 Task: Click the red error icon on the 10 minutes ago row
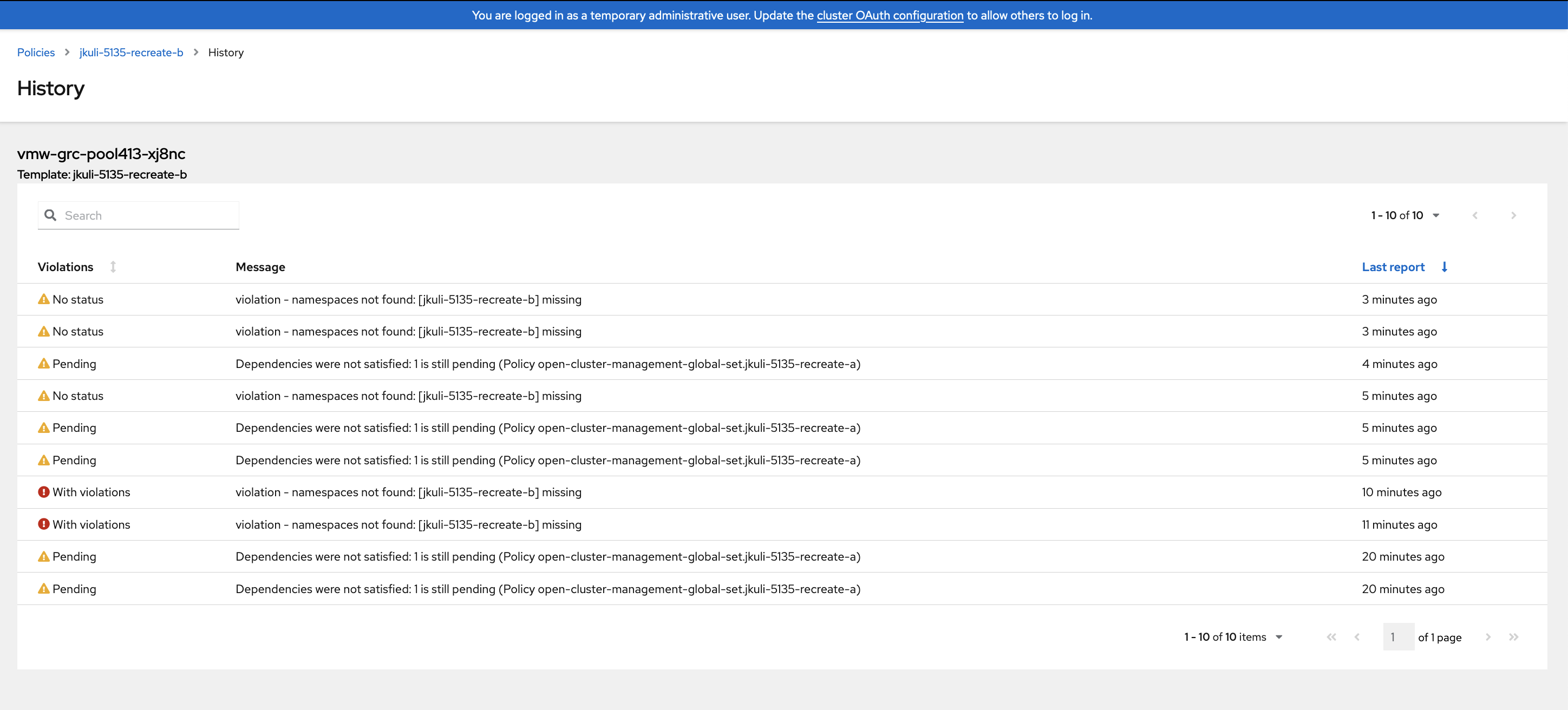[x=44, y=492]
